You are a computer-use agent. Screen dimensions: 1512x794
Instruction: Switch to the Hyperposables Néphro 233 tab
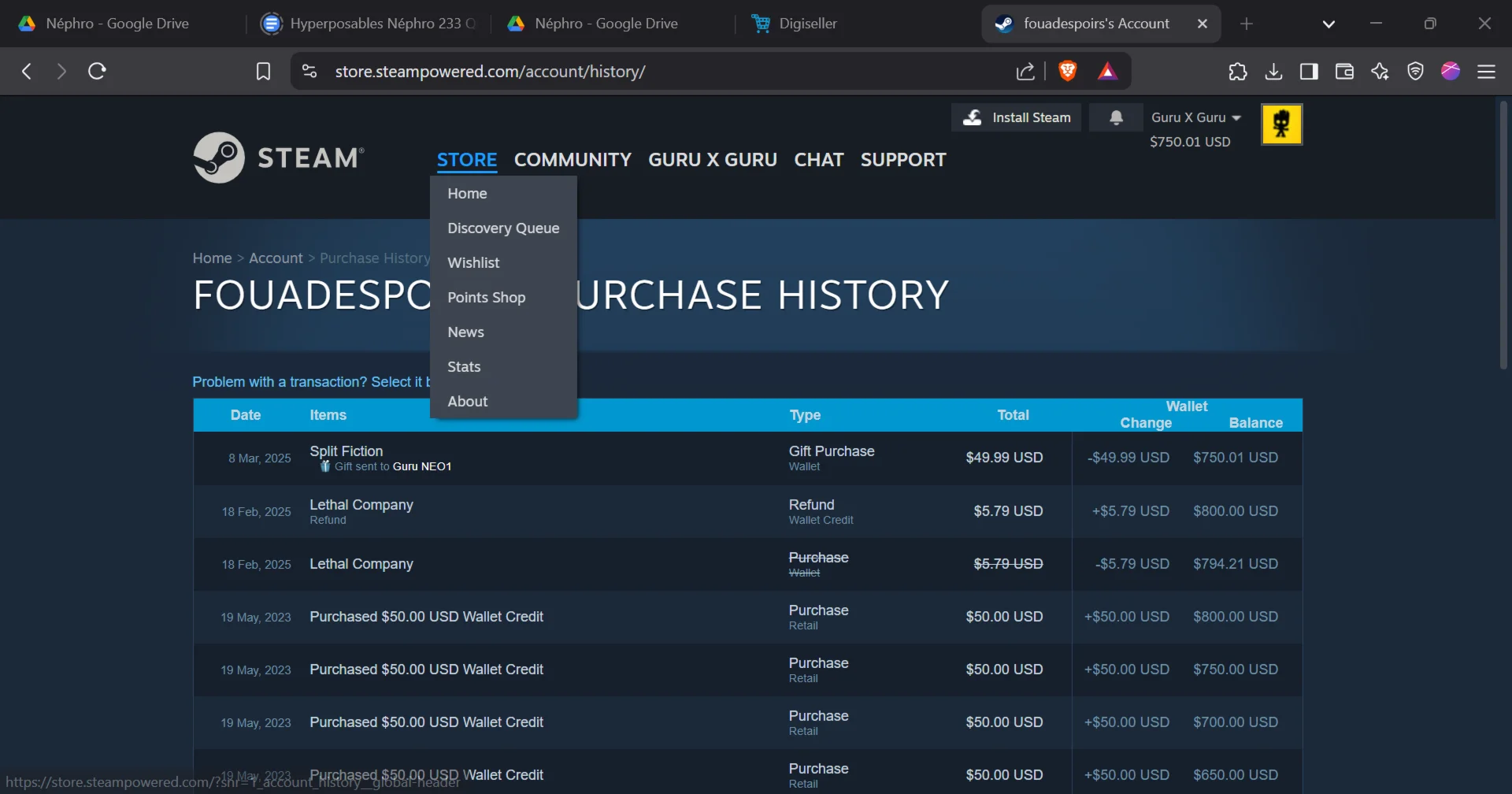click(x=369, y=24)
